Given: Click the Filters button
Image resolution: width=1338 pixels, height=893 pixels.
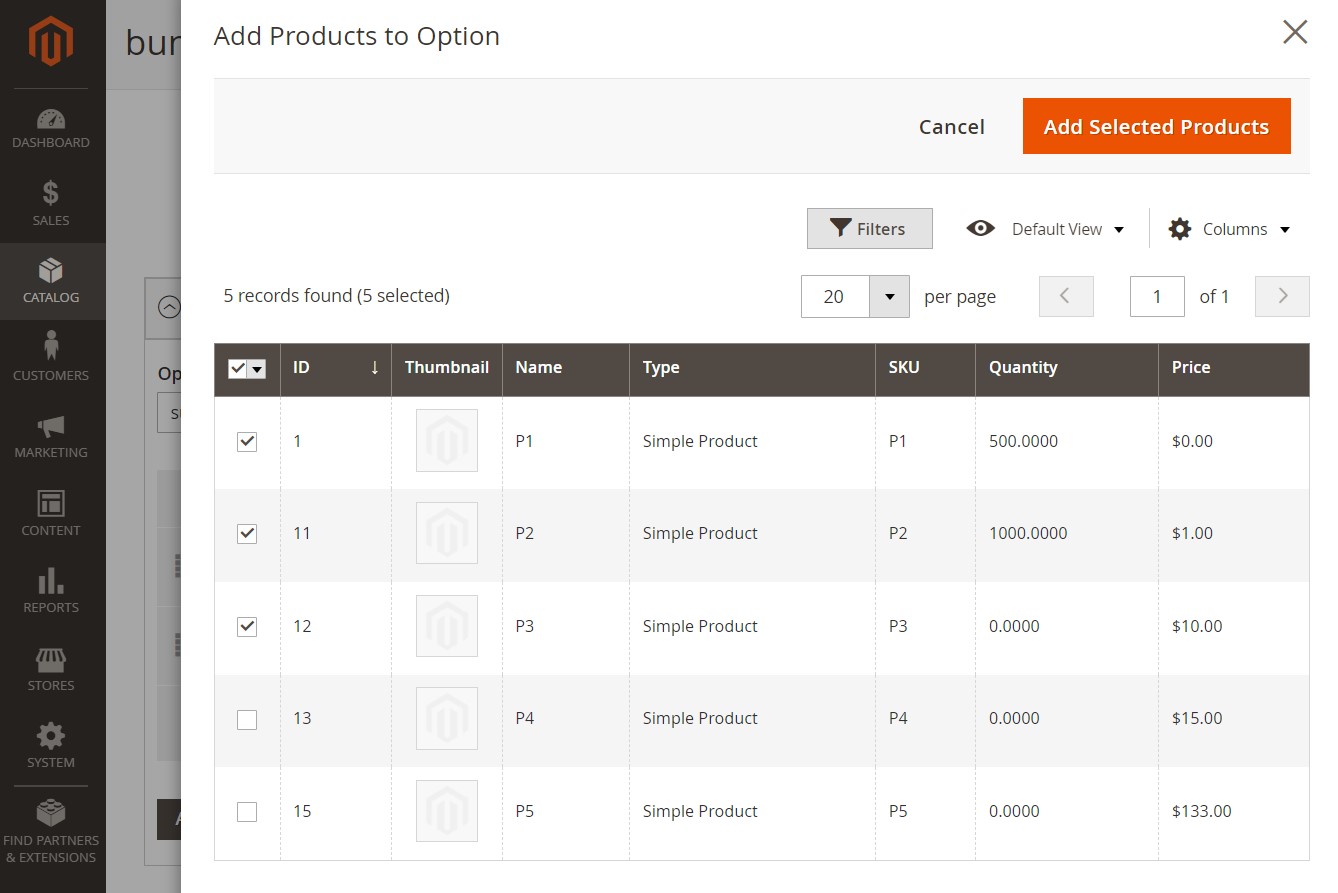Looking at the screenshot, I should point(869,228).
